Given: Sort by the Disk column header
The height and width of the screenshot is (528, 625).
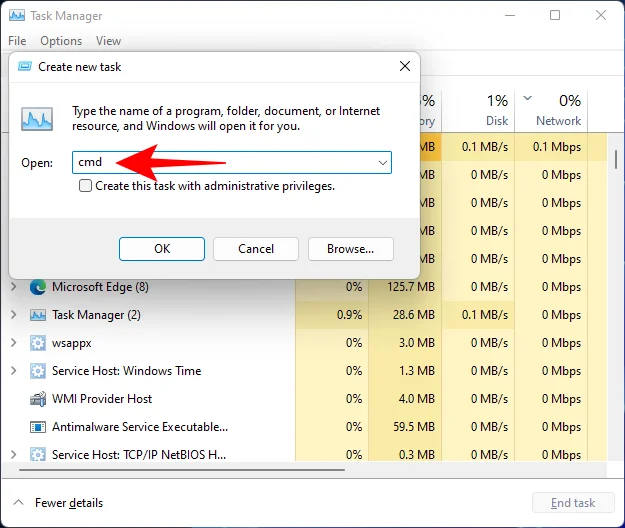Looking at the screenshot, I should [x=478, y=111].
